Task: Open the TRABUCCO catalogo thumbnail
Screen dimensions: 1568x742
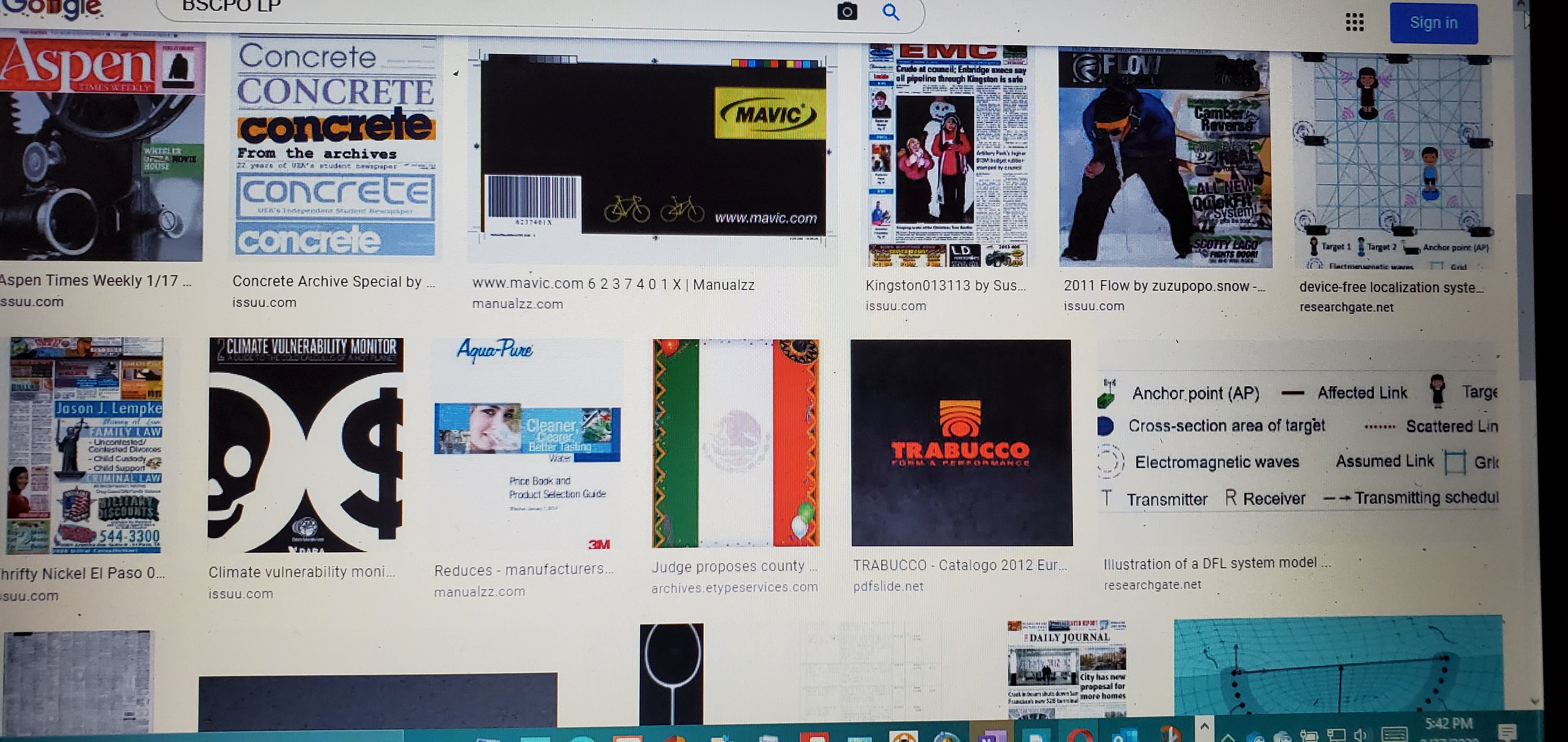Action: [961, 443]
